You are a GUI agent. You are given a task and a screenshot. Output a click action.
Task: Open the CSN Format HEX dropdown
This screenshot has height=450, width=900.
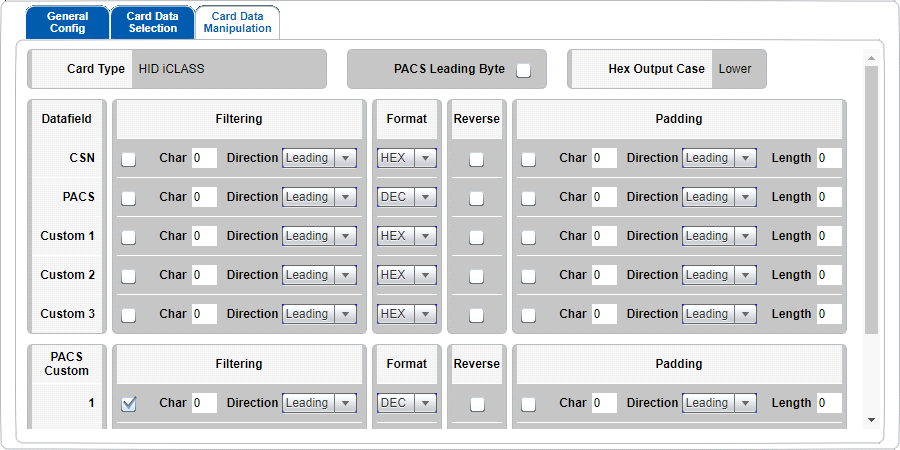point(406,158)
